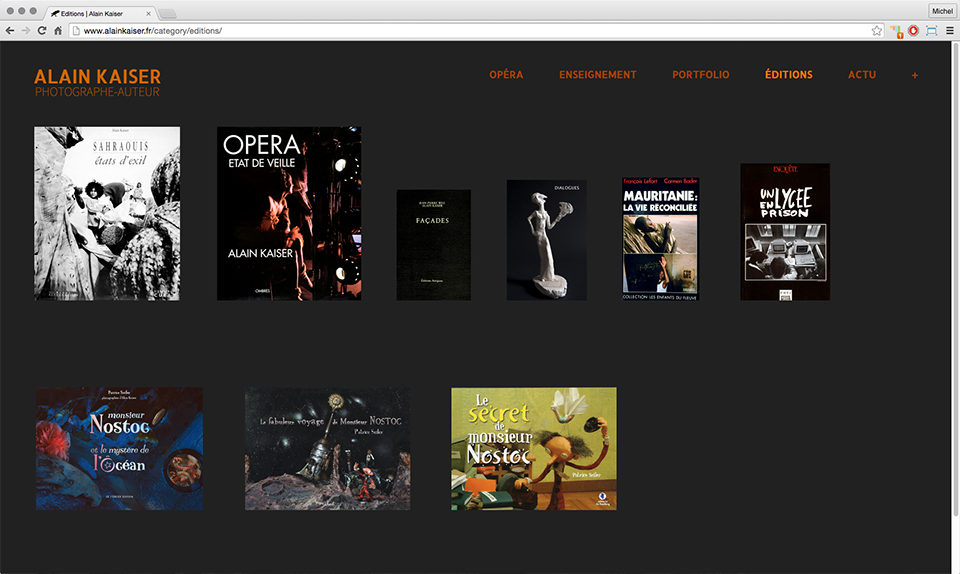Open the Un lycée en prison cover
Image resolution: width=960 pixels, height=574 pixels.
[785, 232]
